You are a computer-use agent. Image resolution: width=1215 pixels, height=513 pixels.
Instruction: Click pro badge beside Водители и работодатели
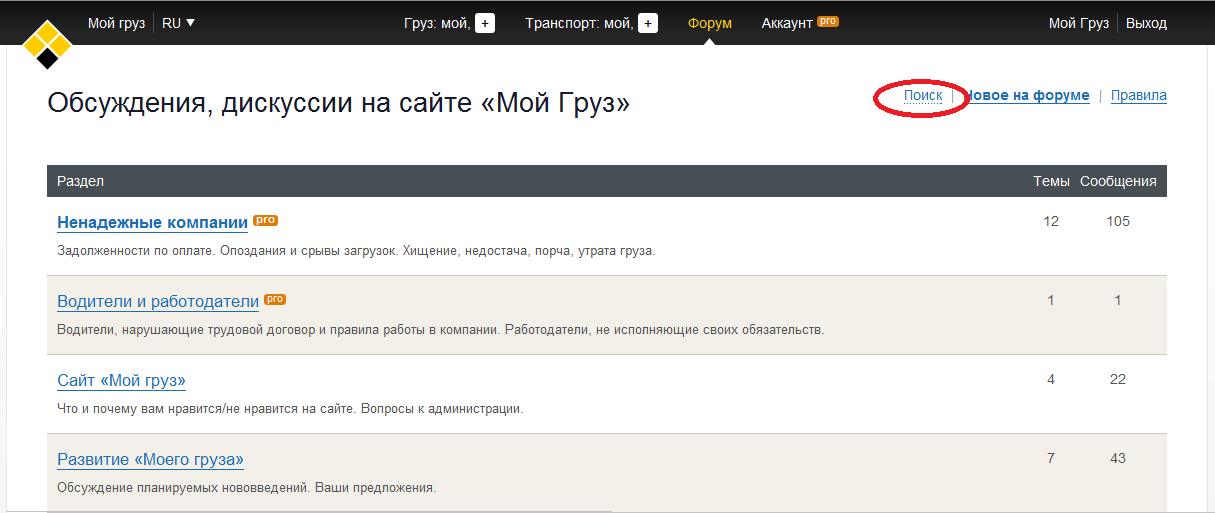pos(276,299)
